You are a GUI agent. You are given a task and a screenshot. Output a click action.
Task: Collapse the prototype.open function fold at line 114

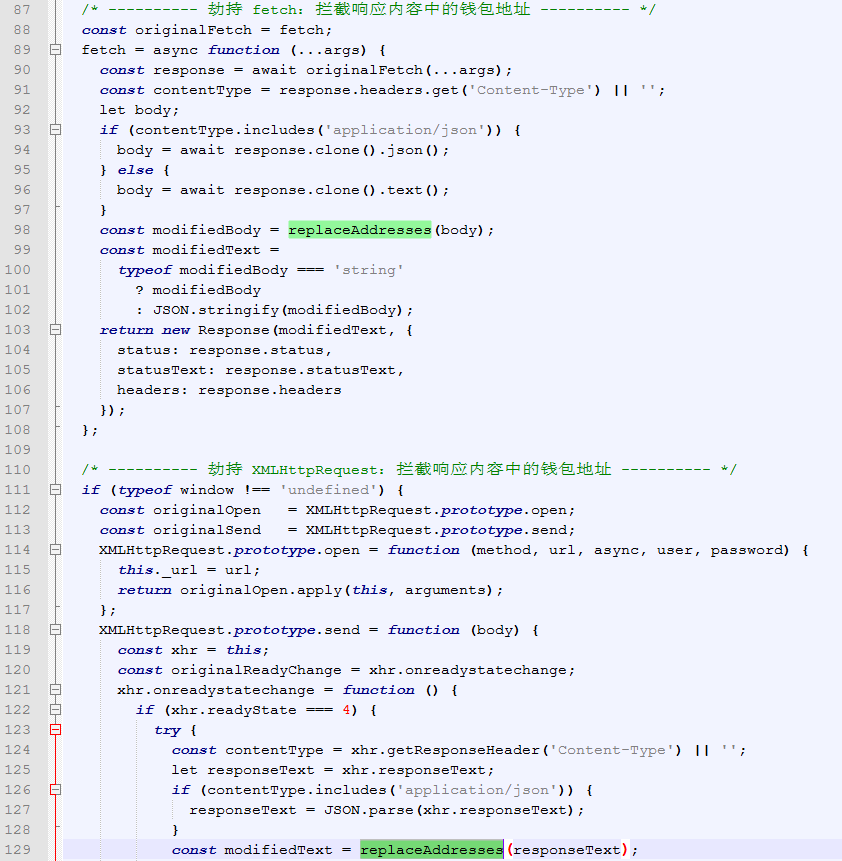(x=55, y=550)
